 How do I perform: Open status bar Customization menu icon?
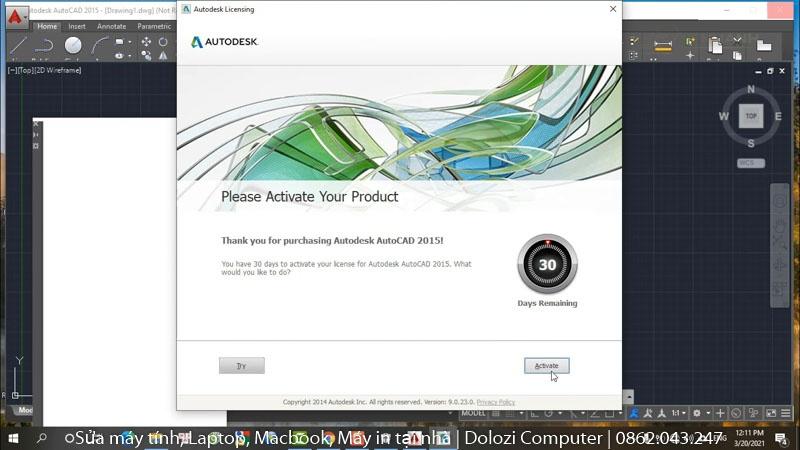tap(786, 413)
